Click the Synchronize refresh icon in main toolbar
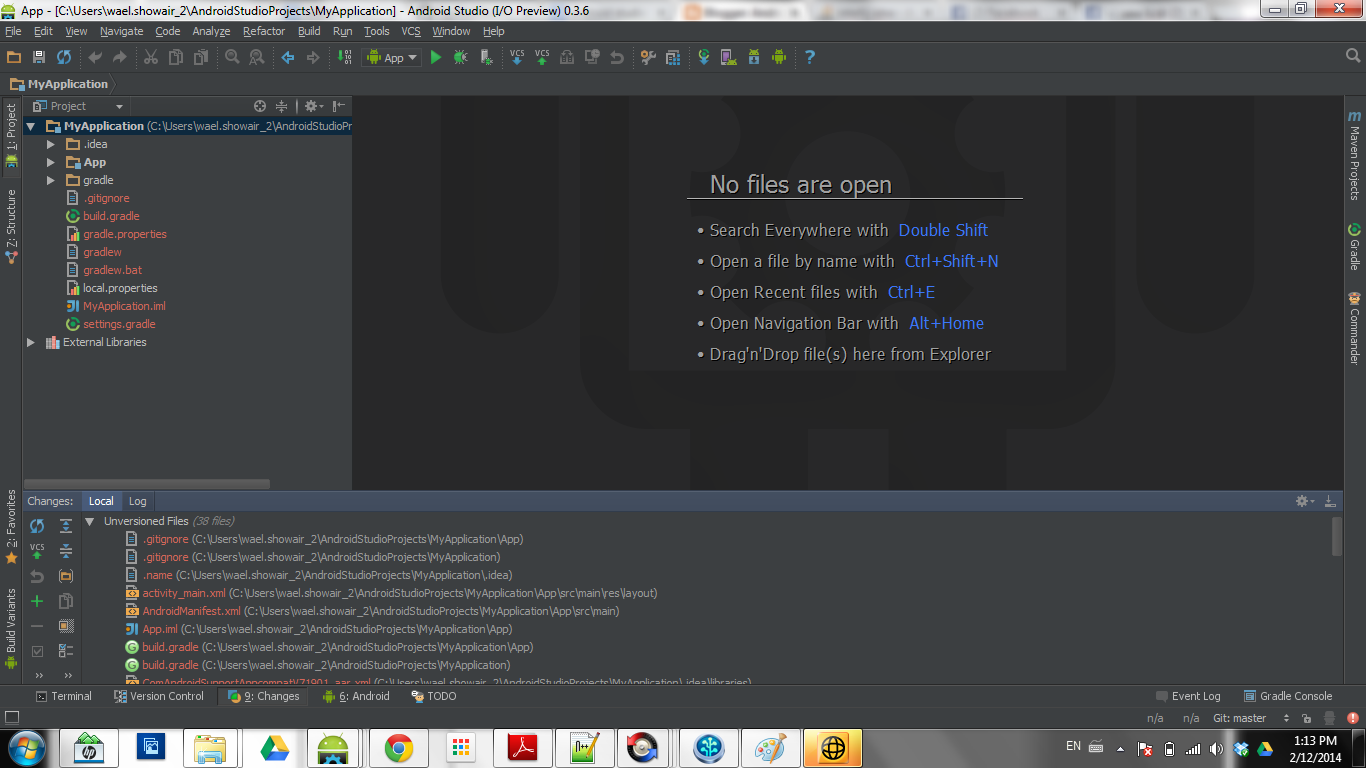The width and height of the screenshot is (1366, 768). coord(64,57)
